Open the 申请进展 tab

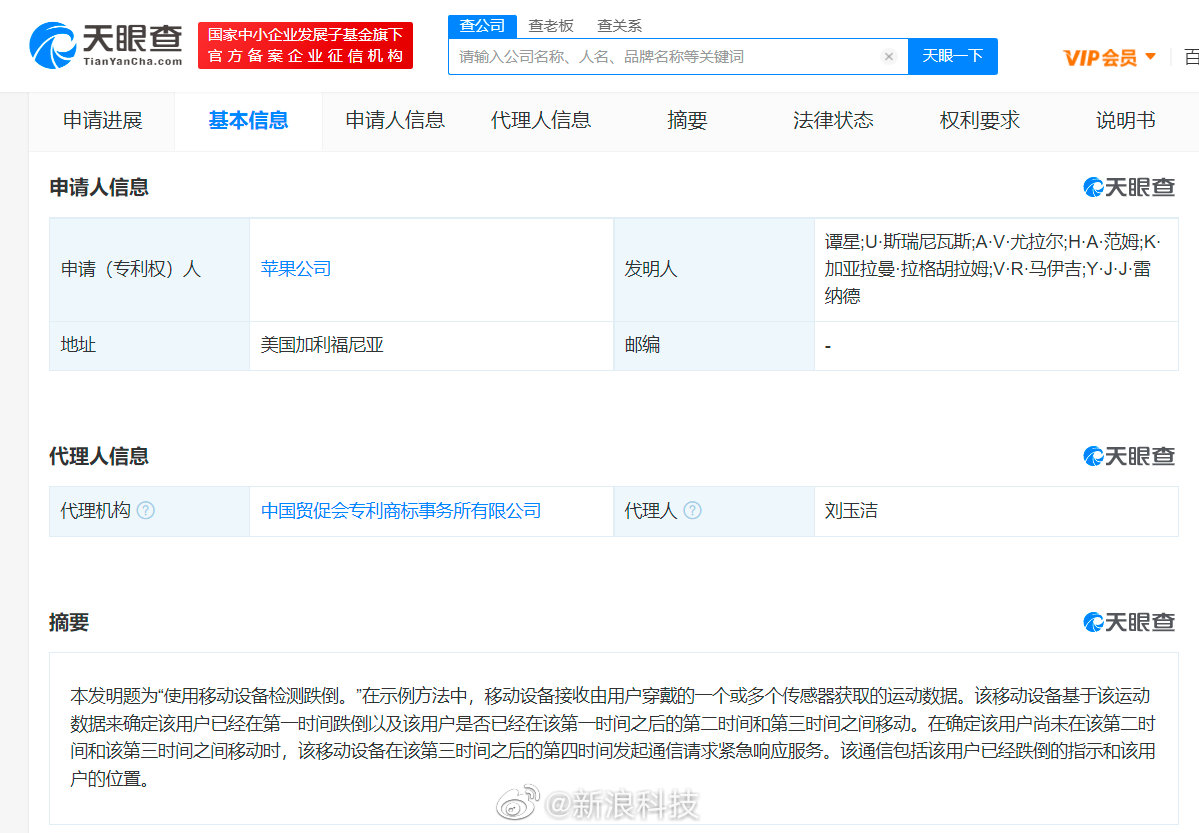102,121
